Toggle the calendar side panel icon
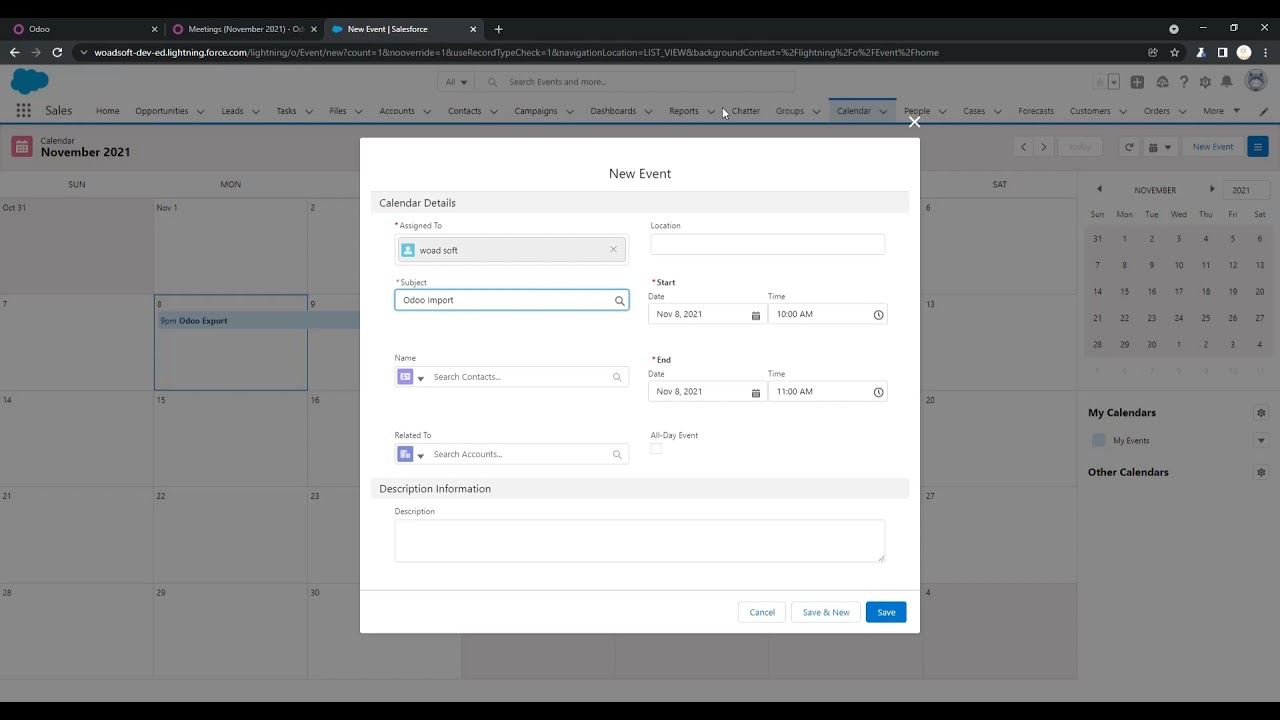This screenshot has height=720, width=1280. click(x=1258, y=147)
